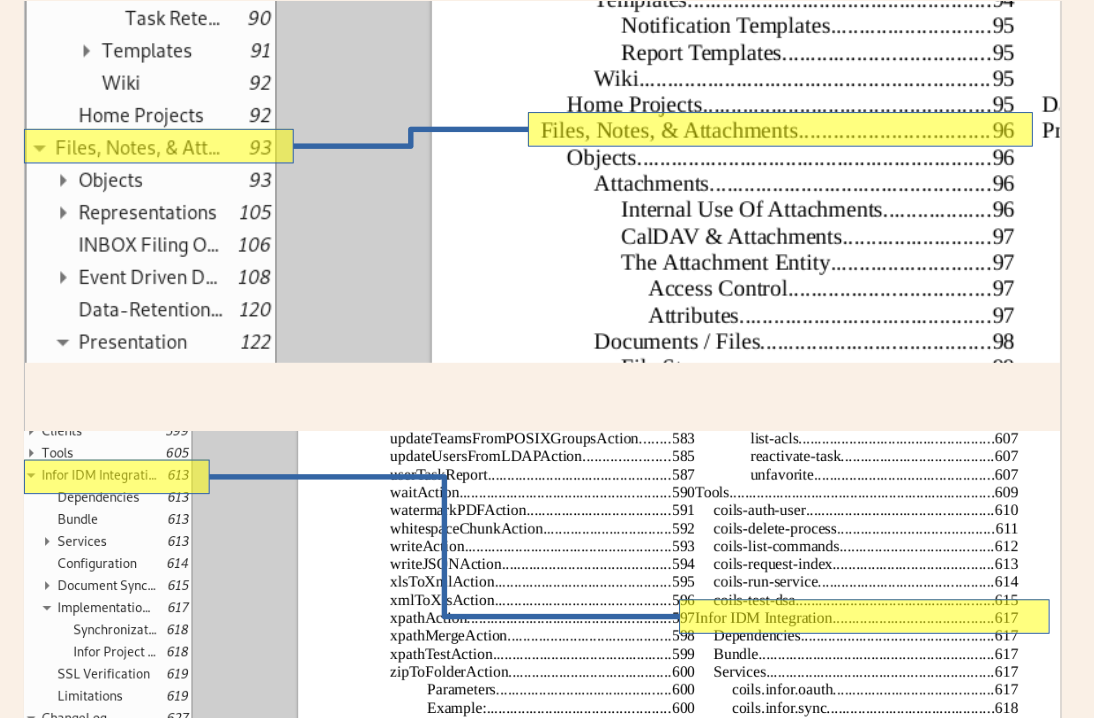Select Task Rete... page 90 in outline
This screenshot has width=1094, height=718.
click(198, 18)
